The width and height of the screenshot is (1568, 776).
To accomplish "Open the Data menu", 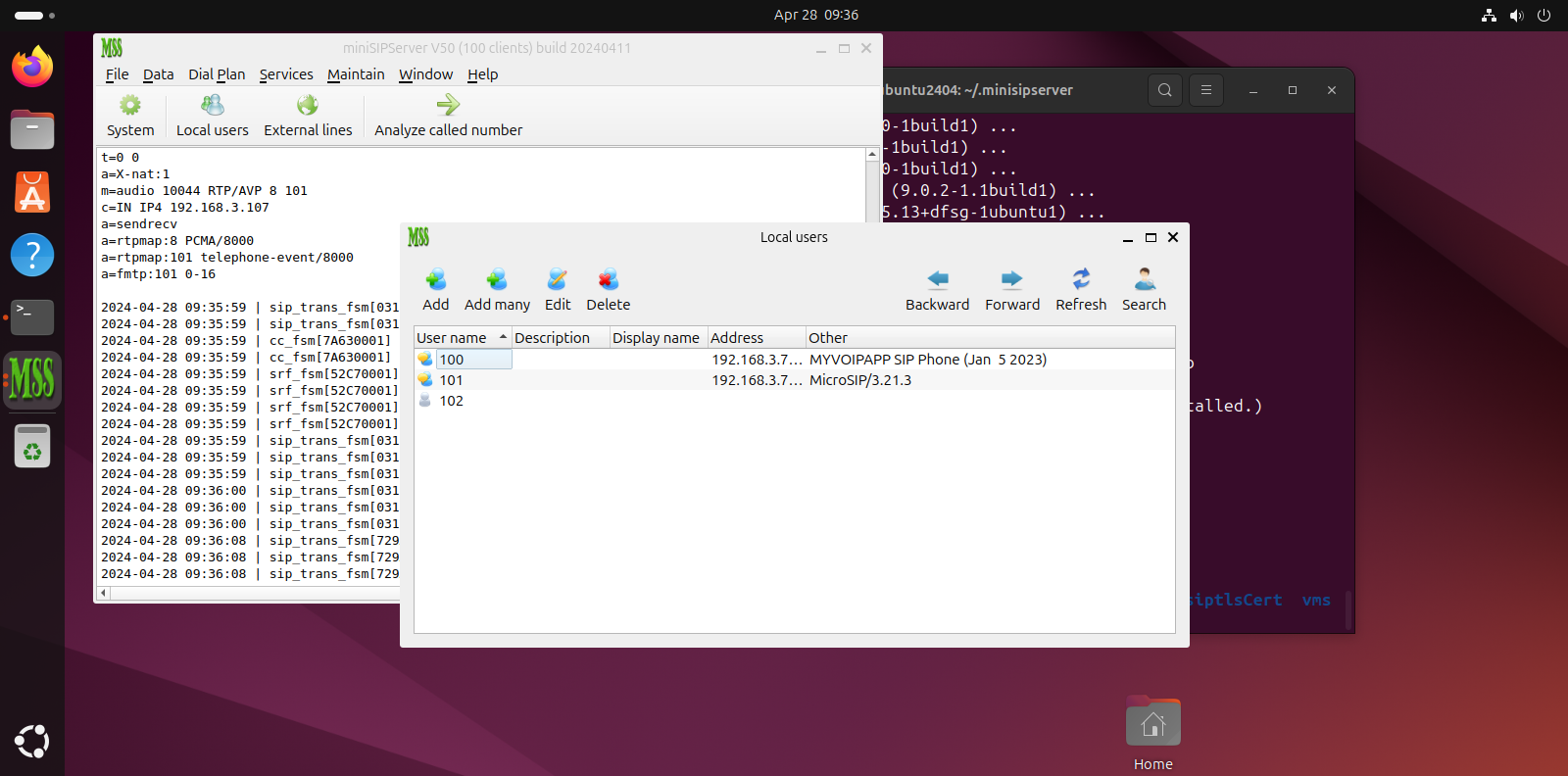I will click(x=158, y=74).
